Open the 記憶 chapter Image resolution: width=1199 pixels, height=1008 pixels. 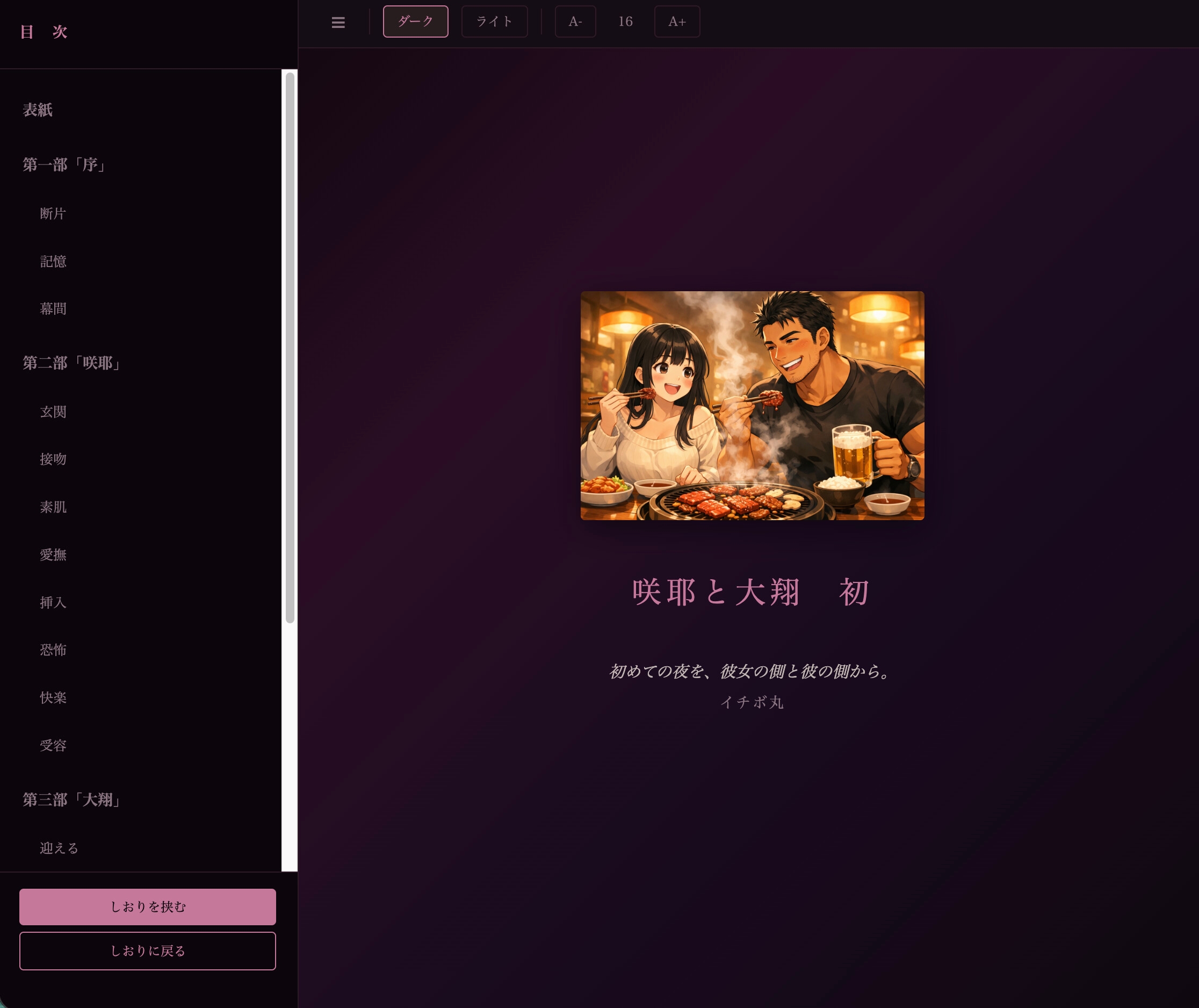[53, 262]
